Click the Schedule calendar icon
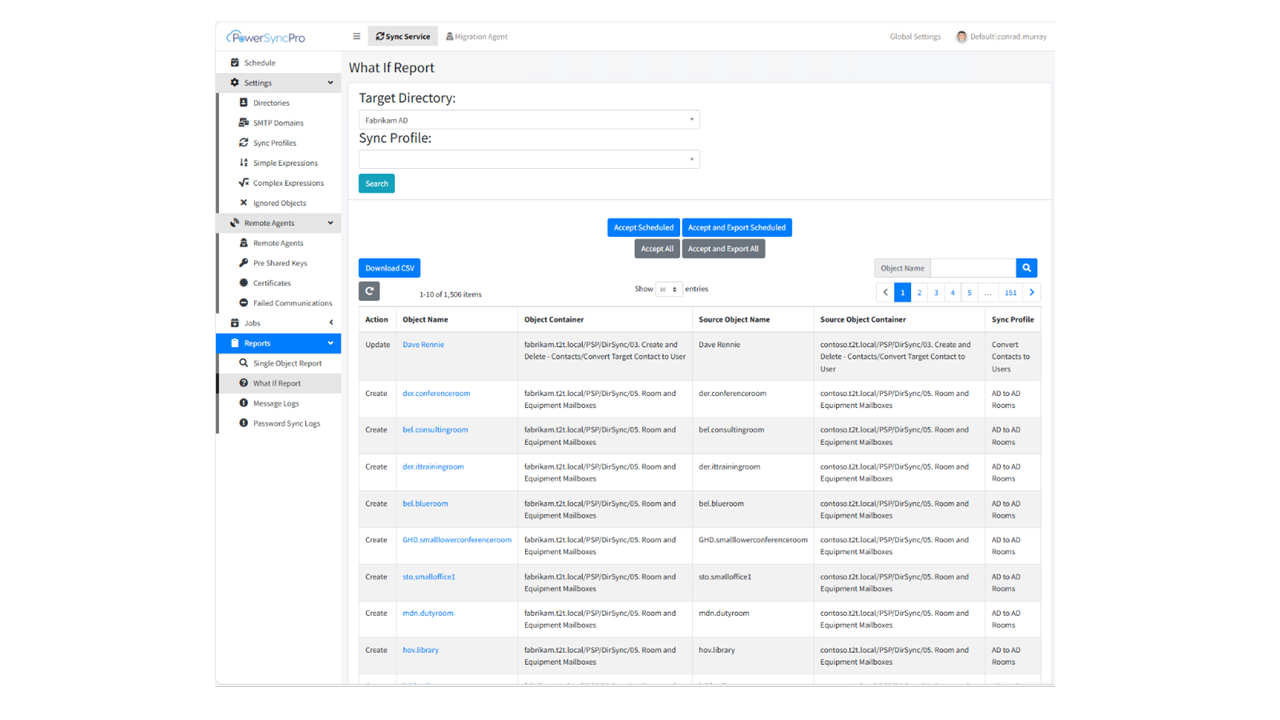The width and height of the screenshot is (1280, 720). pyautogui.click(x=235, y=63)
